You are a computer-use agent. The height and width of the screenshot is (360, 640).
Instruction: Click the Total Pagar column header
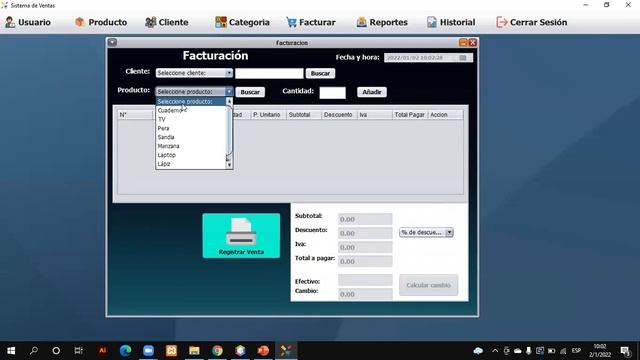[x=410, y=115]
